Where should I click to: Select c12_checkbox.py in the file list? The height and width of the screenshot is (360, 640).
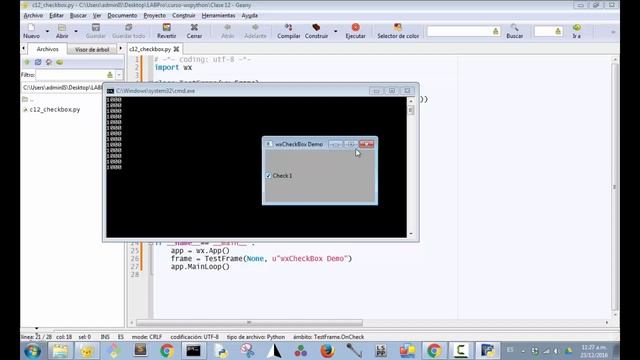(55, 109)
